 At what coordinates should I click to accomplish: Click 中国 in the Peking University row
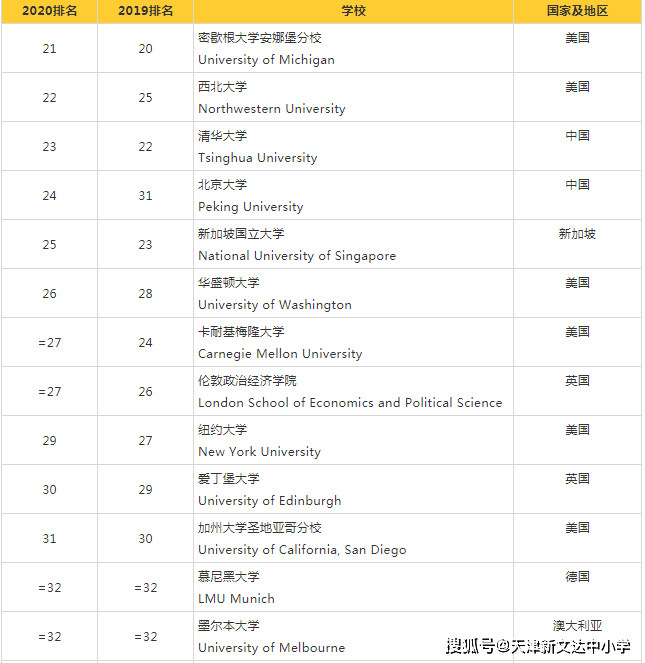point(577,185)
